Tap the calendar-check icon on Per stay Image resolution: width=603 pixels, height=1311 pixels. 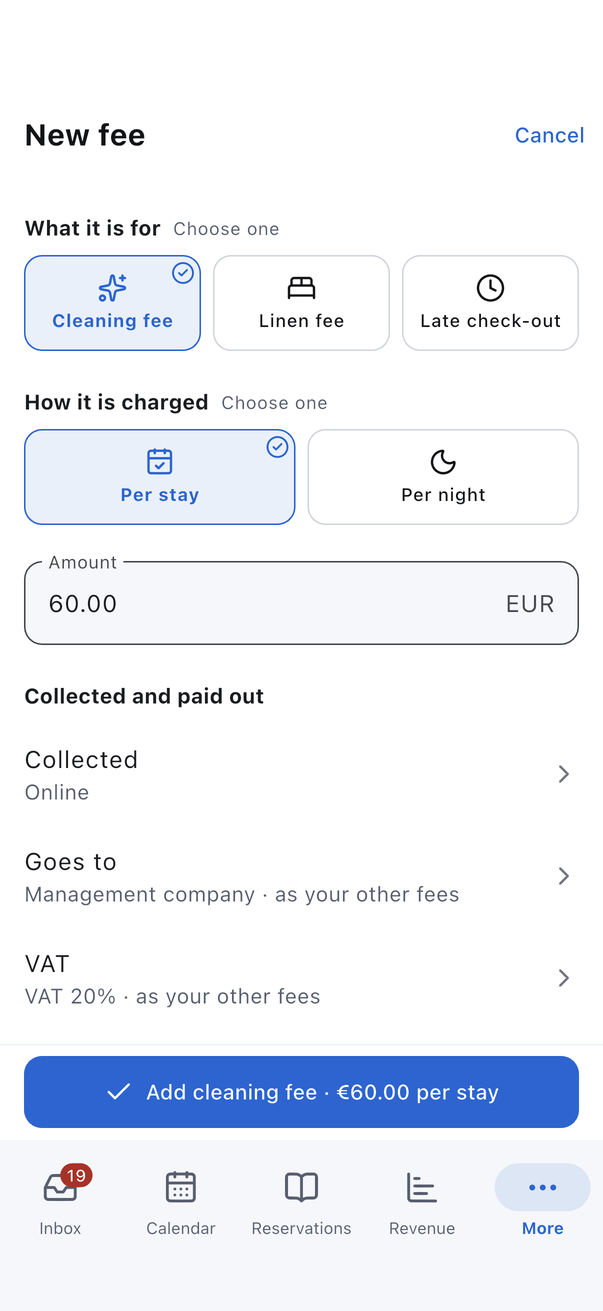160,461
